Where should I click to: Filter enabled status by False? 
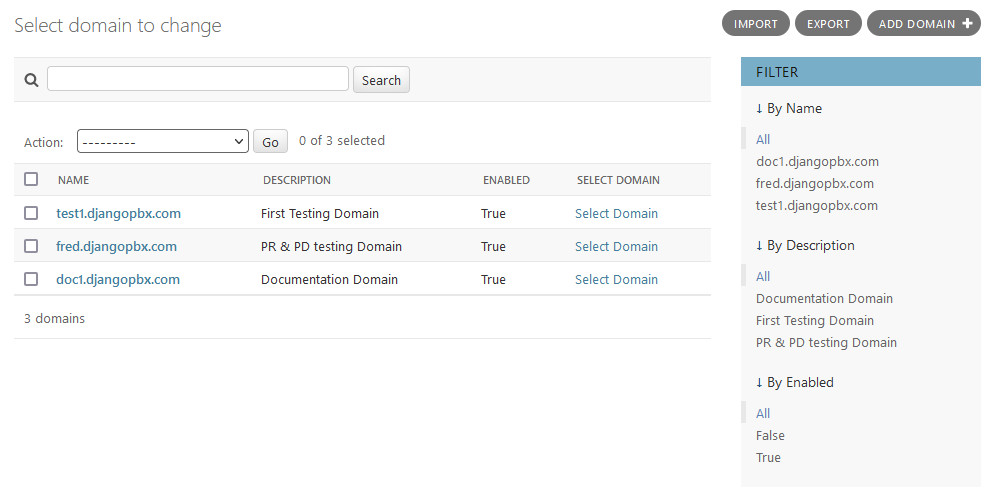[770, 435]
